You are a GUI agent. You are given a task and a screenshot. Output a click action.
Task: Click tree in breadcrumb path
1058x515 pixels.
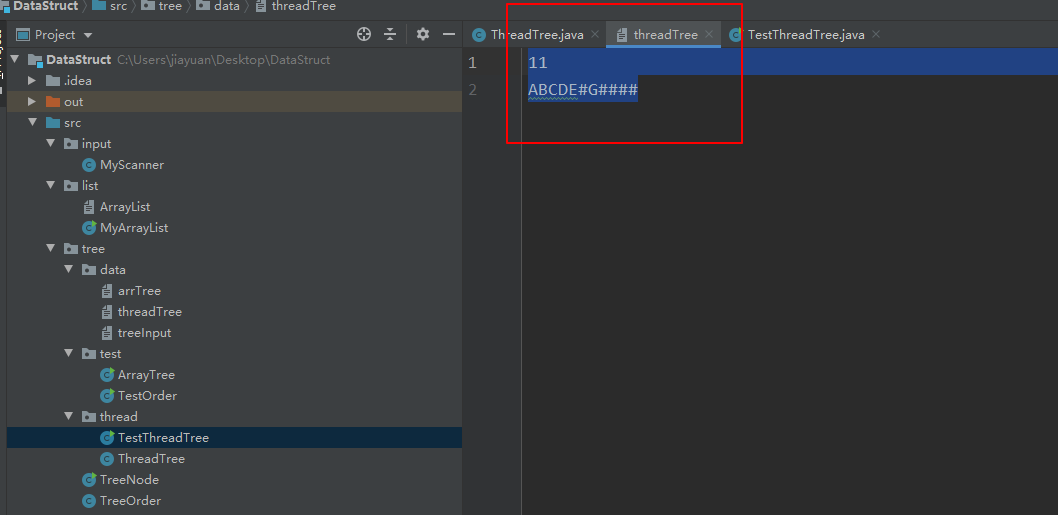coord(170,6)
